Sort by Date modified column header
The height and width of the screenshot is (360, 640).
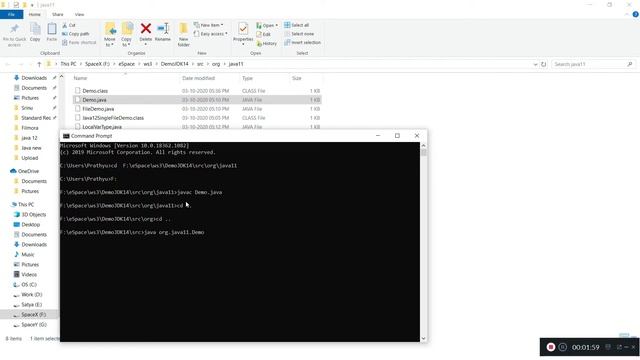(198, 78)
